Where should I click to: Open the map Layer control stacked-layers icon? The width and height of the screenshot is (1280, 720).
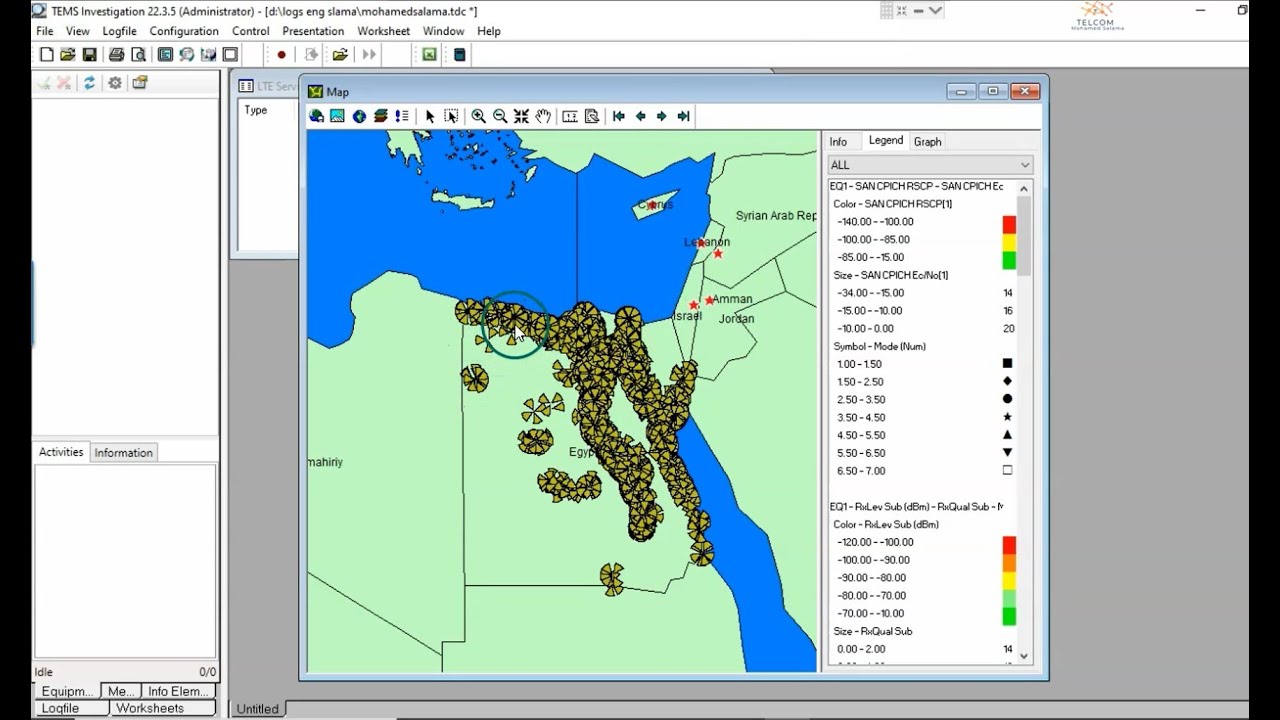click(x=381, y=116)
